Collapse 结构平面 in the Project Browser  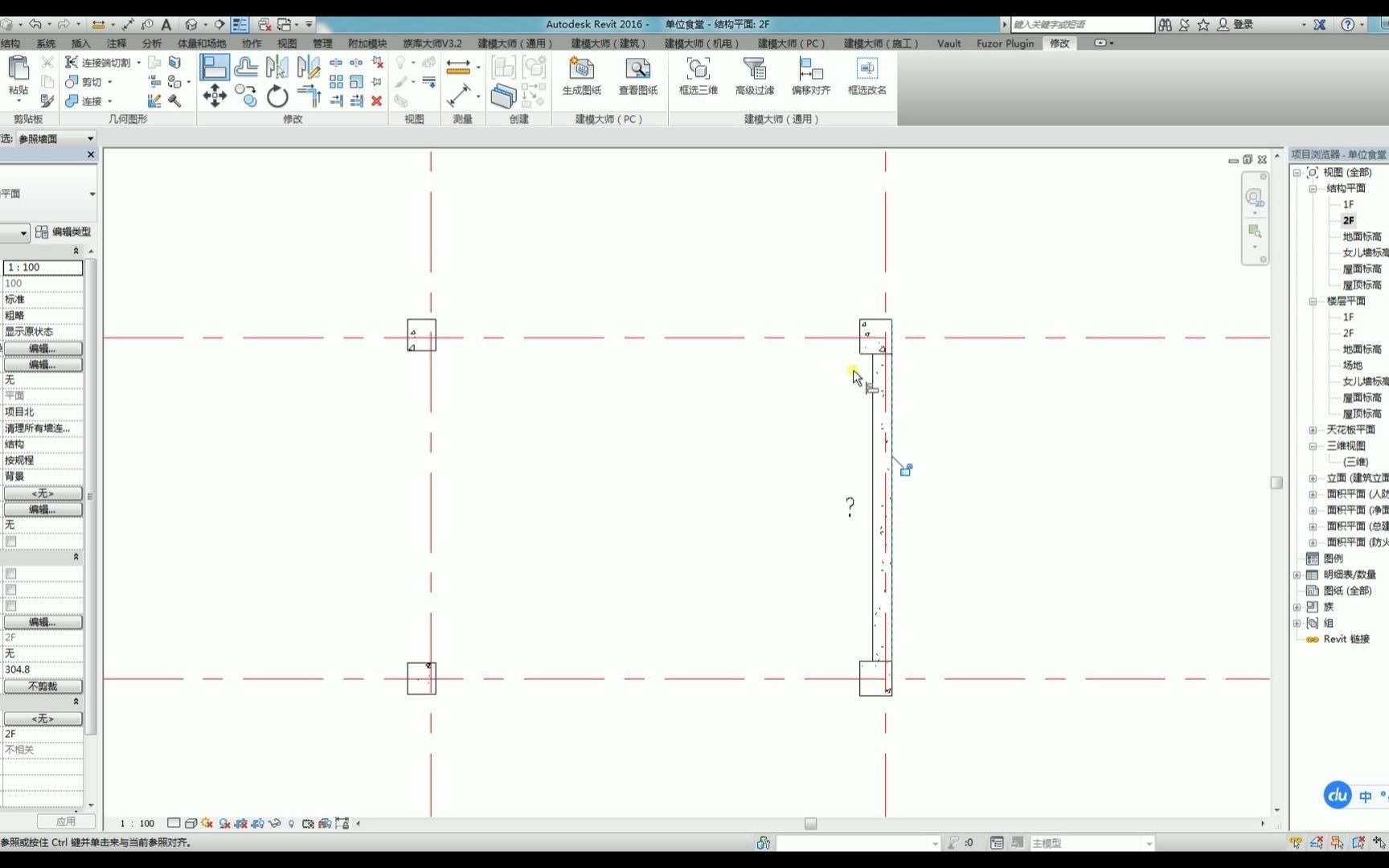tap(1313, 188)
